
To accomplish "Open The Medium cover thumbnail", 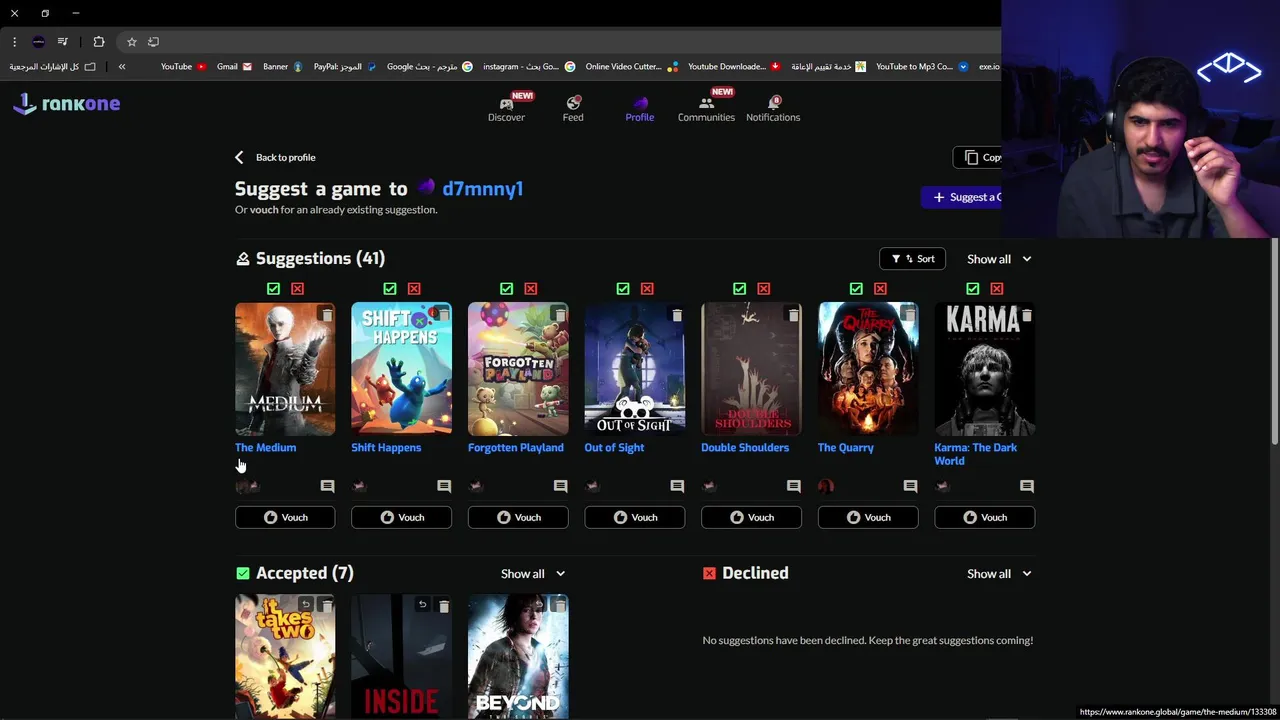I will tap(285, 369).
